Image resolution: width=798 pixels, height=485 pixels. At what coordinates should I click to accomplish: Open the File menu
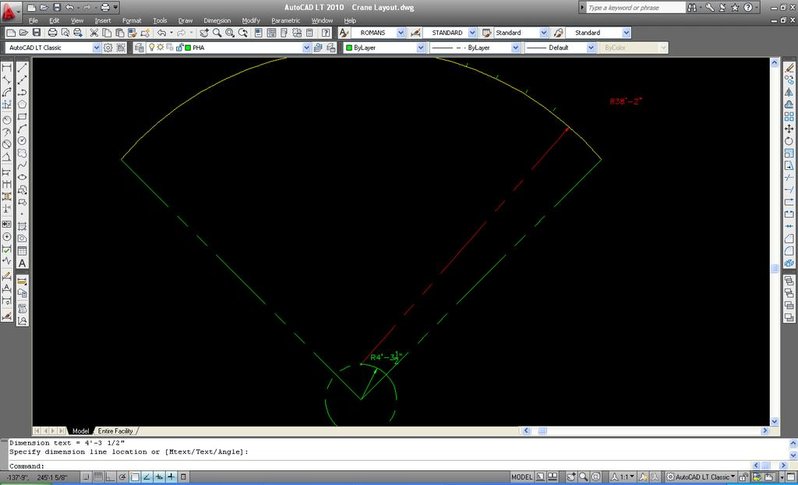point(34,21)
